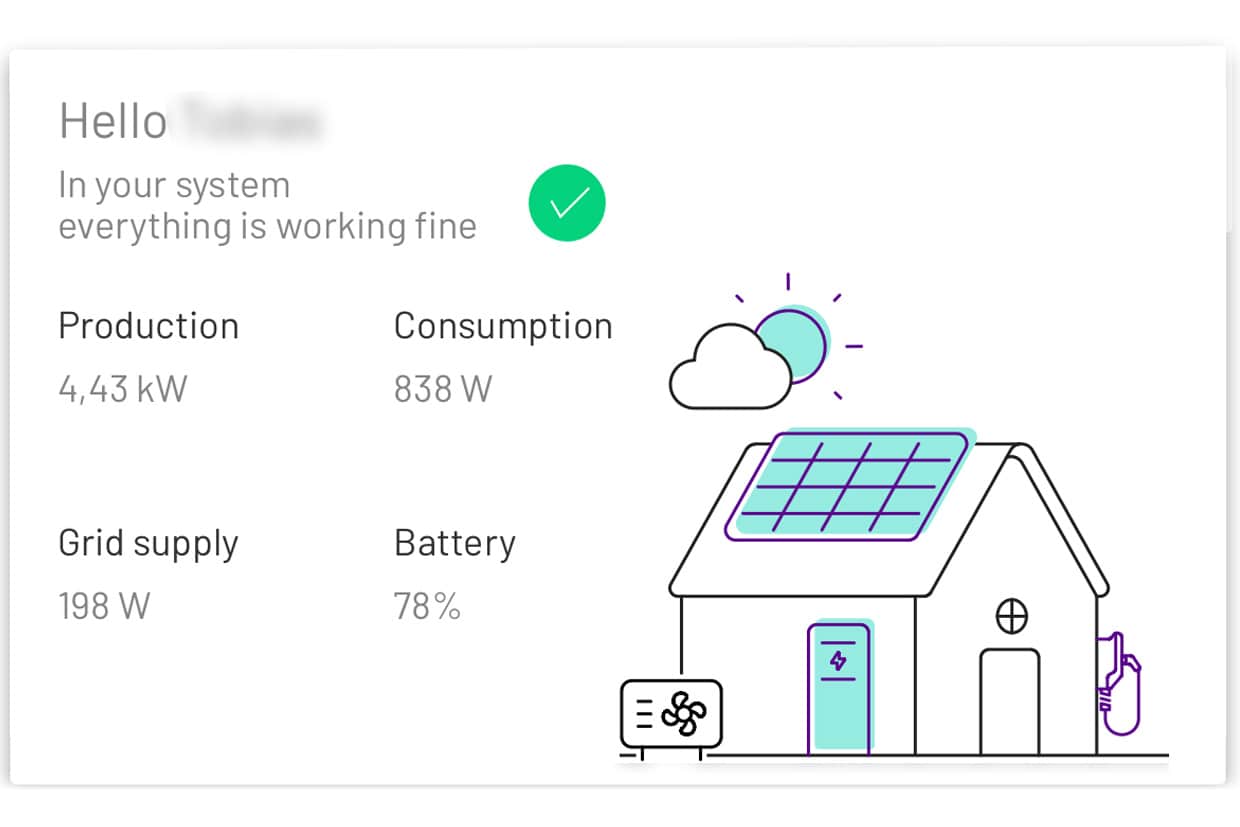Click the heat pump fan unit icon

coord(671,712)
